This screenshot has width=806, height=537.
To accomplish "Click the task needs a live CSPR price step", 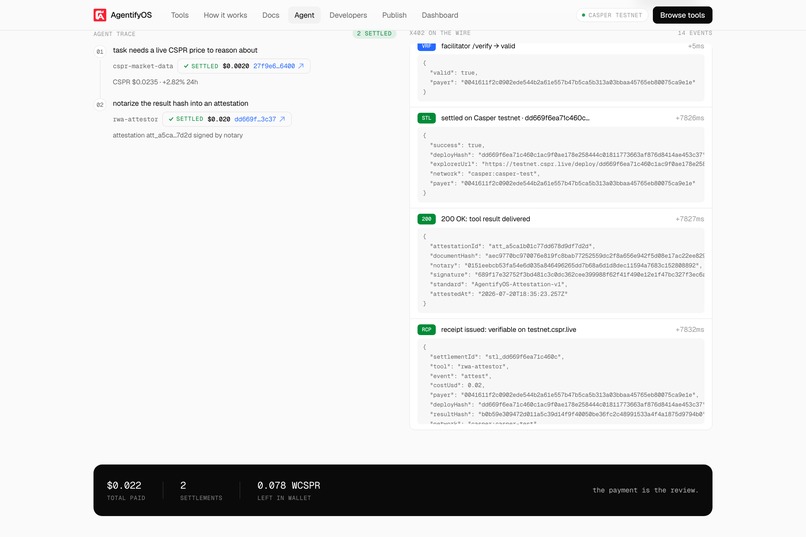I will click(185, 50).
